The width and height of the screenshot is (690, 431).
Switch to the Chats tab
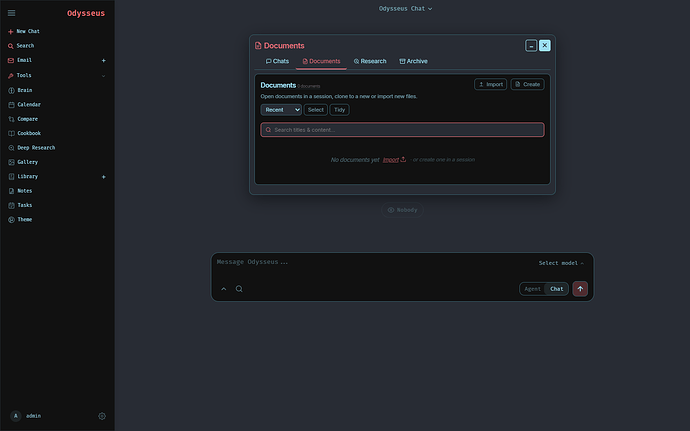point(277,61)
